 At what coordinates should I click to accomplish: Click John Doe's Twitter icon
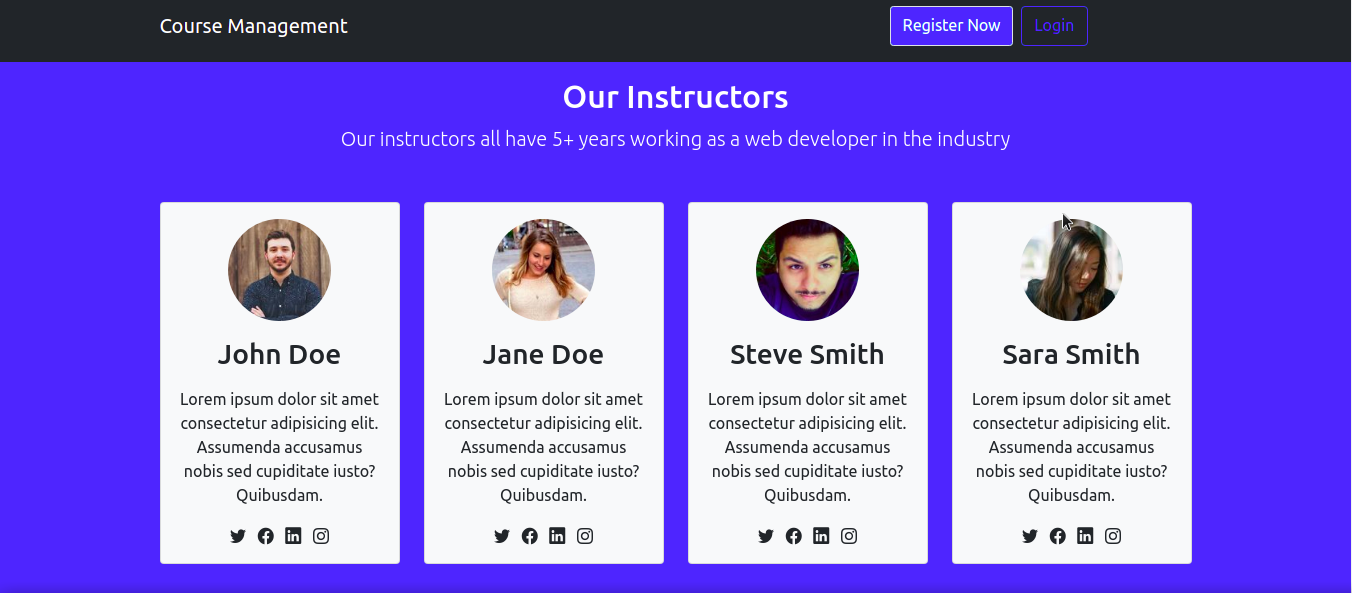coord(238,536)
